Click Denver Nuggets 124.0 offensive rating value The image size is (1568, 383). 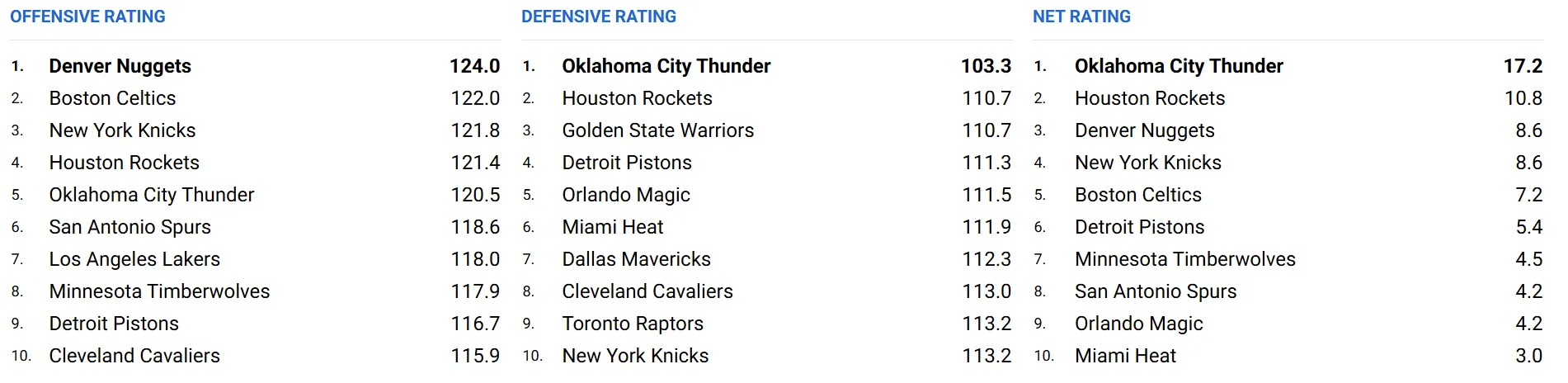475,66
